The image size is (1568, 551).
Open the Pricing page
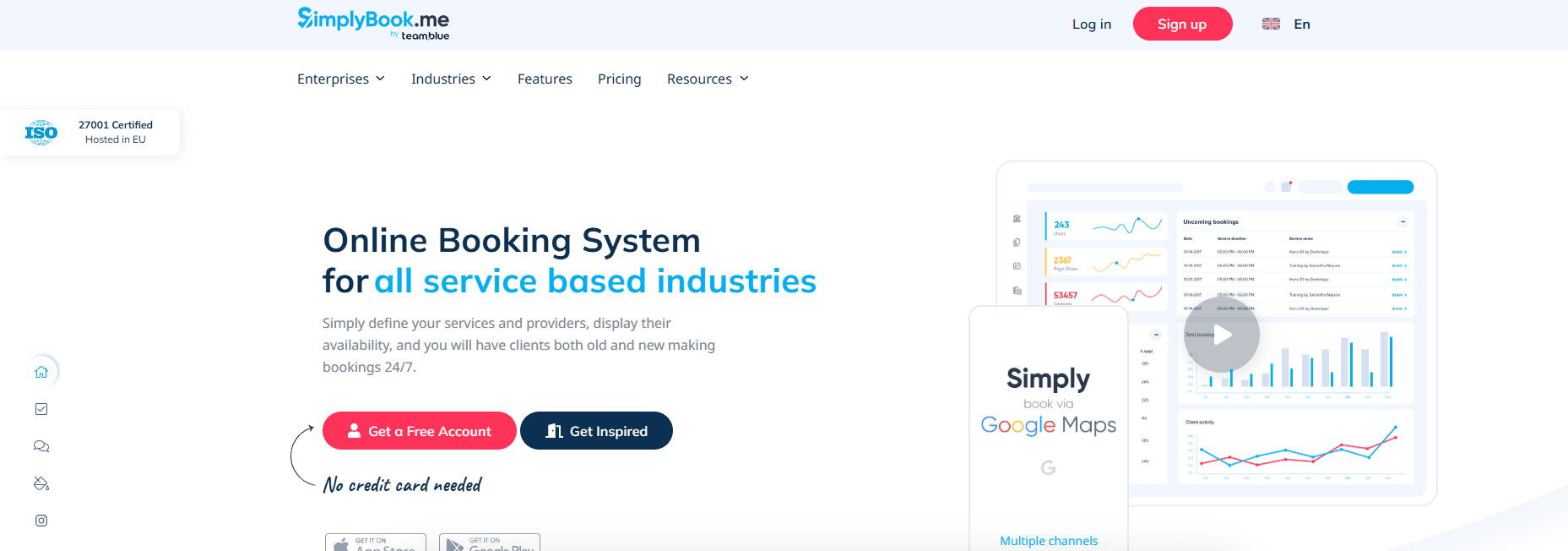(x=620, y=79)
